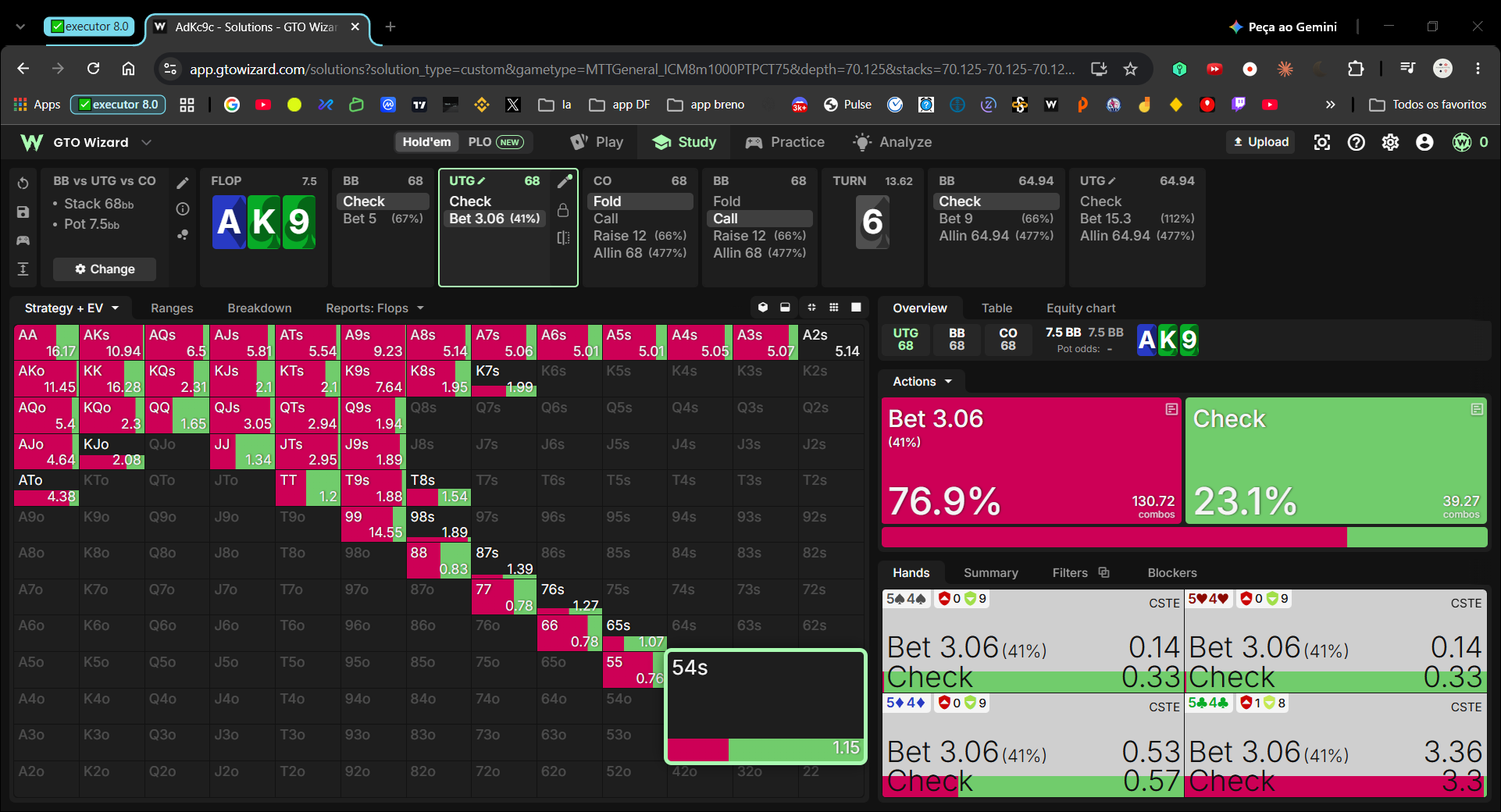
Task: Select the full square matrix layout toggle
Action: (x=856, y=308)
